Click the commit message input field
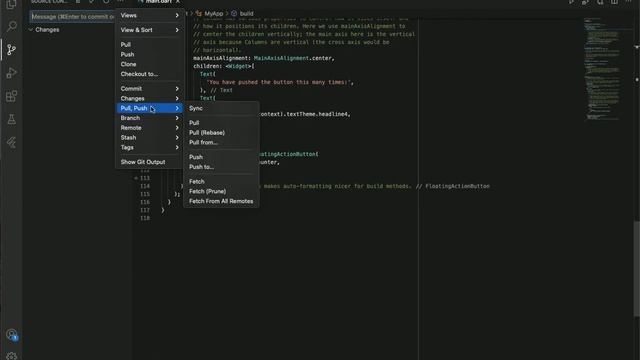This screenshot has width=640, height=360. point(72,17)
